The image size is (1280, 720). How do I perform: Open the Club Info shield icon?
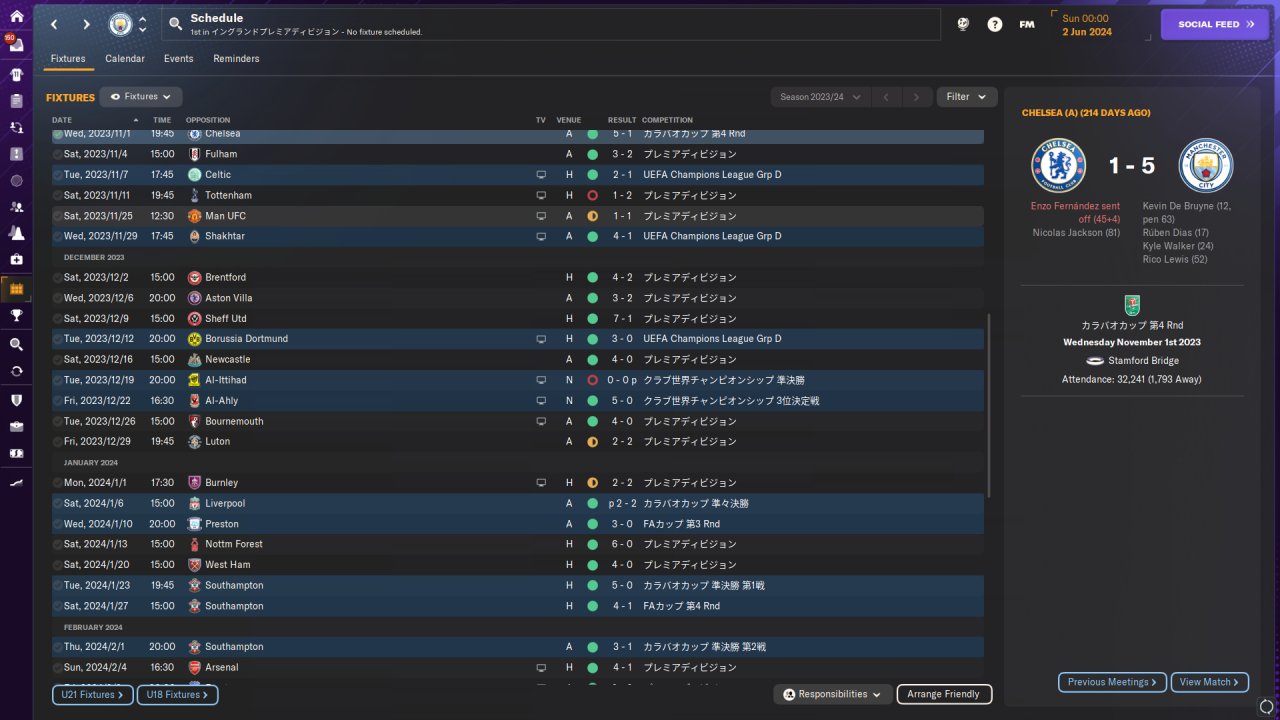(x=16, y=400)
